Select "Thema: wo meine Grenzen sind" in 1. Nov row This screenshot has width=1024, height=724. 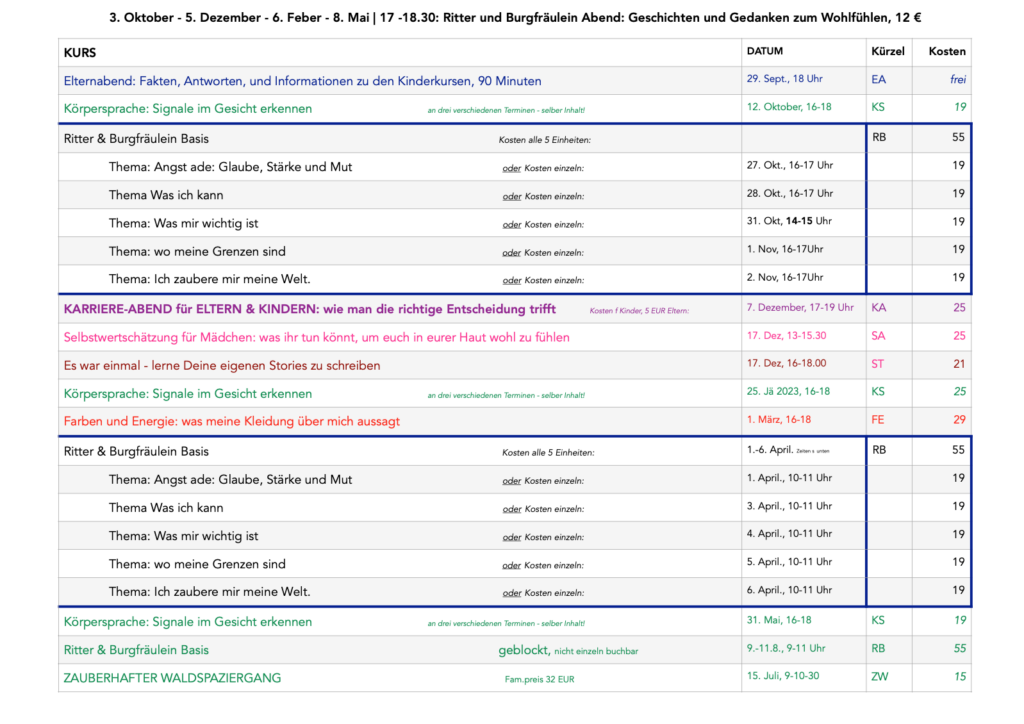(x=197, y=251)
